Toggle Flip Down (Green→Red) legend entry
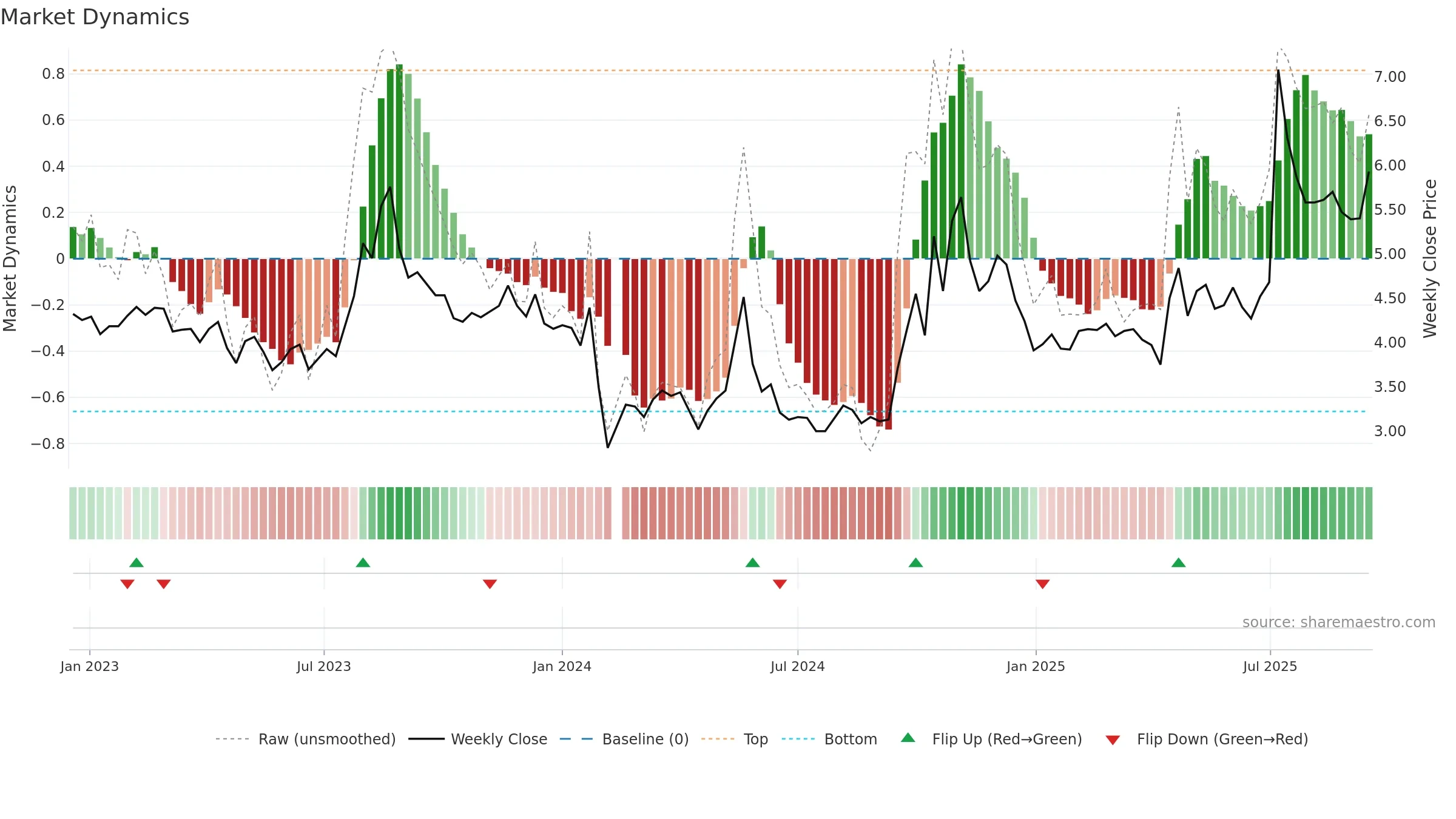 pos(1206,739)
